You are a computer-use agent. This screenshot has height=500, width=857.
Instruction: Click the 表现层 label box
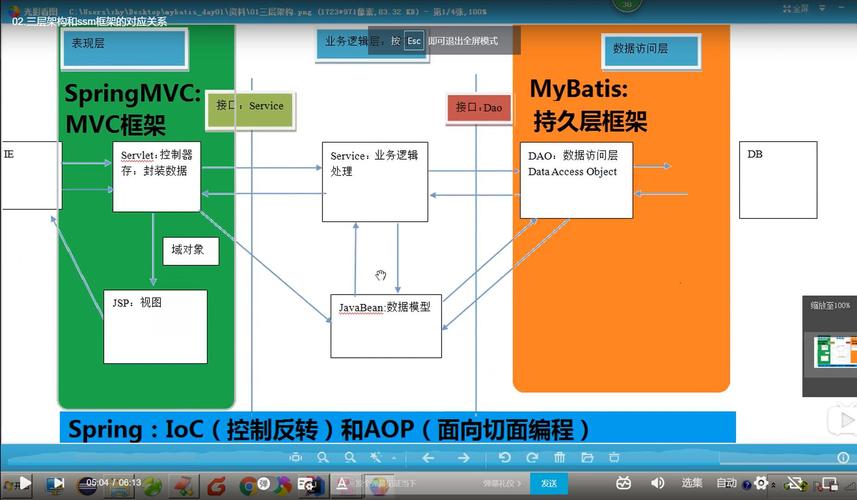(x=124, y=48)
